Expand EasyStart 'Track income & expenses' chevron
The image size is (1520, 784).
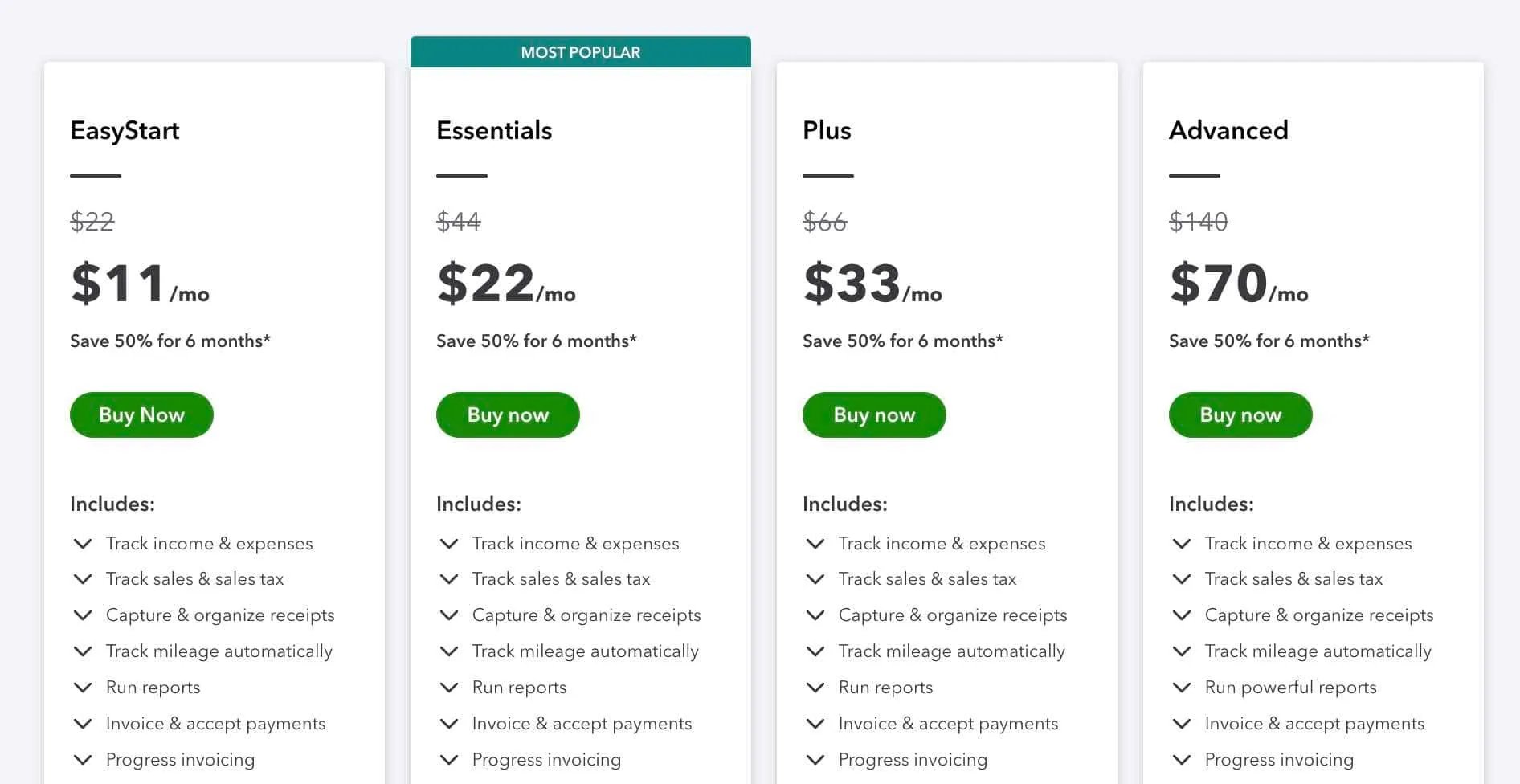coord(82,544)
